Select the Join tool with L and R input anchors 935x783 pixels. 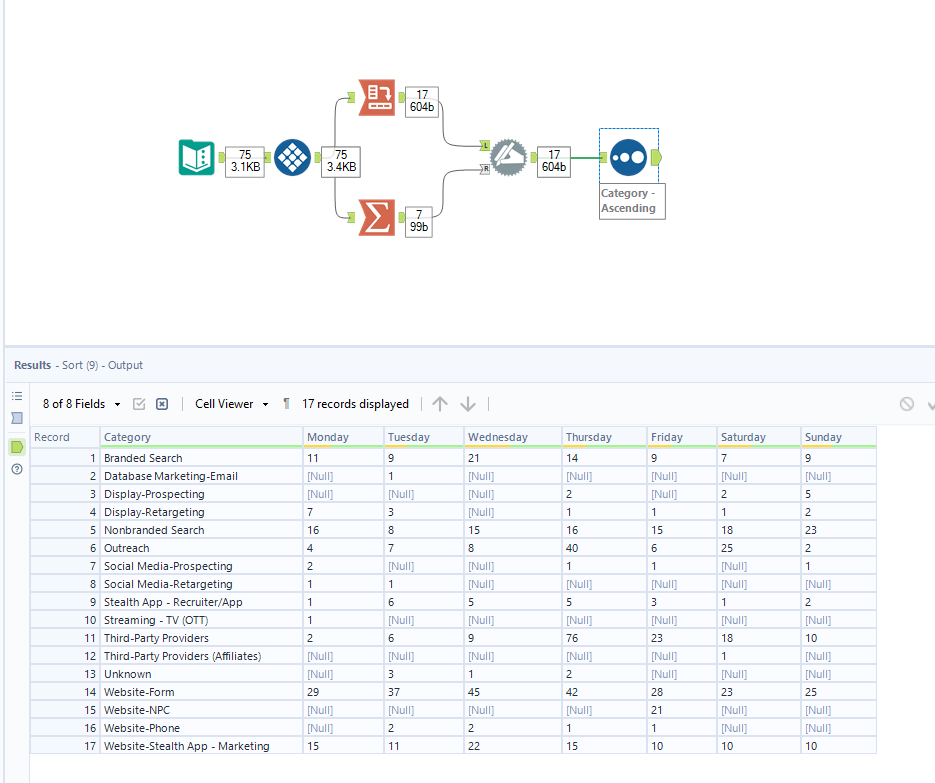click(508, 157)
